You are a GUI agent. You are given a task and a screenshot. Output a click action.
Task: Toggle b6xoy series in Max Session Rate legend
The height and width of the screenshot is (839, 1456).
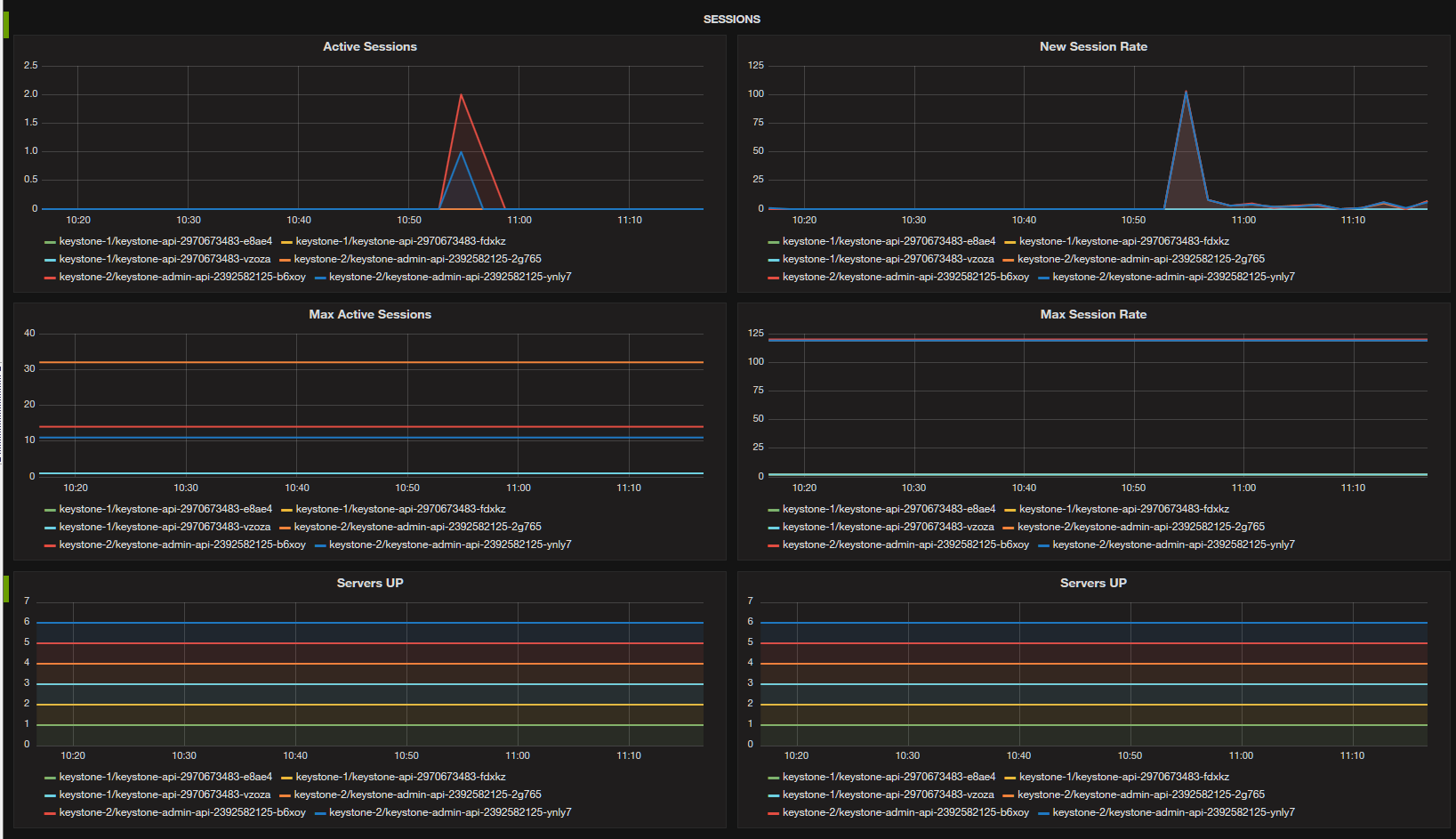[x=905, y=545]
